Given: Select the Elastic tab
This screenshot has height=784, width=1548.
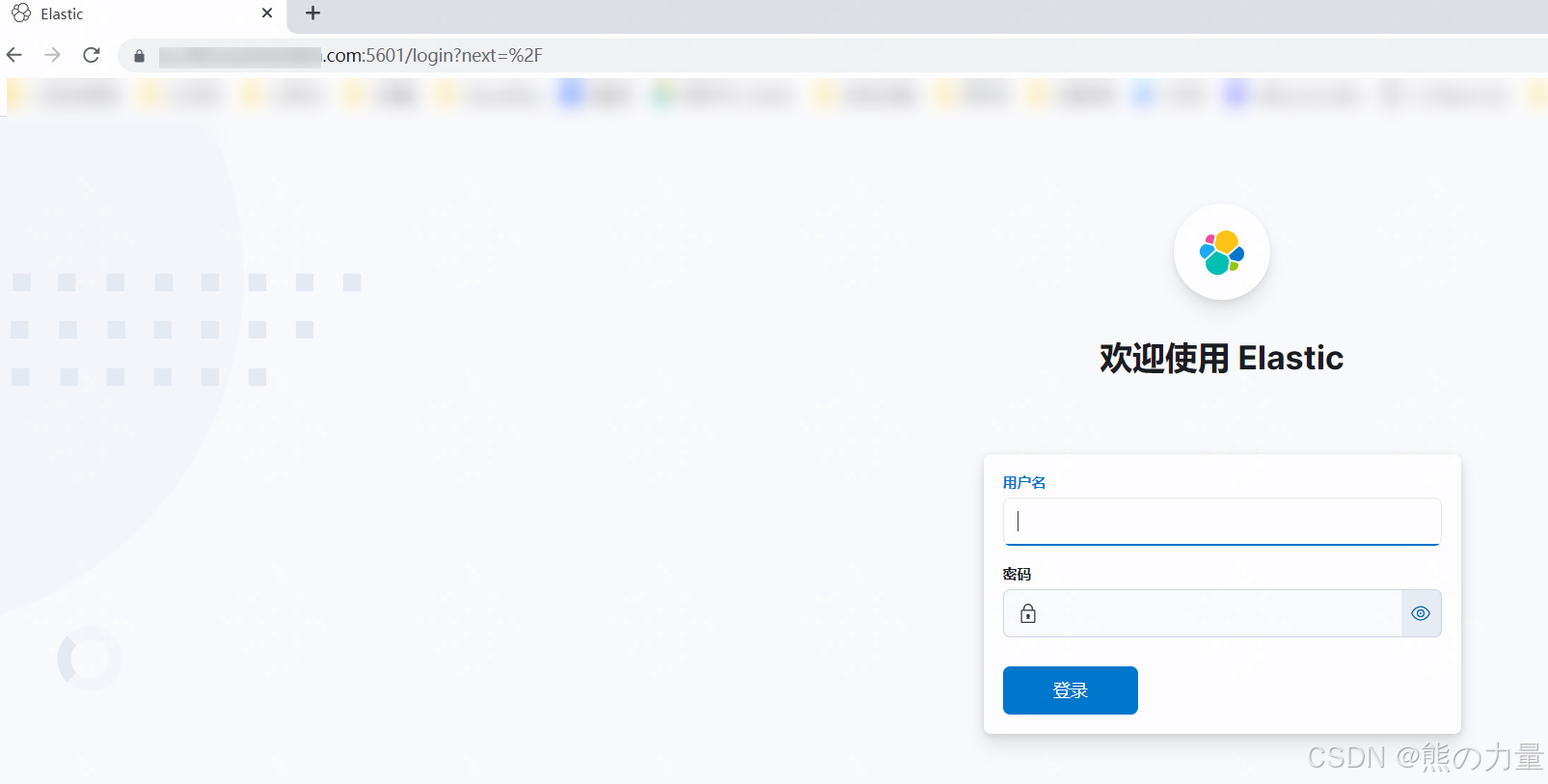Looking at the screenshot, I should tap(143, 14).
